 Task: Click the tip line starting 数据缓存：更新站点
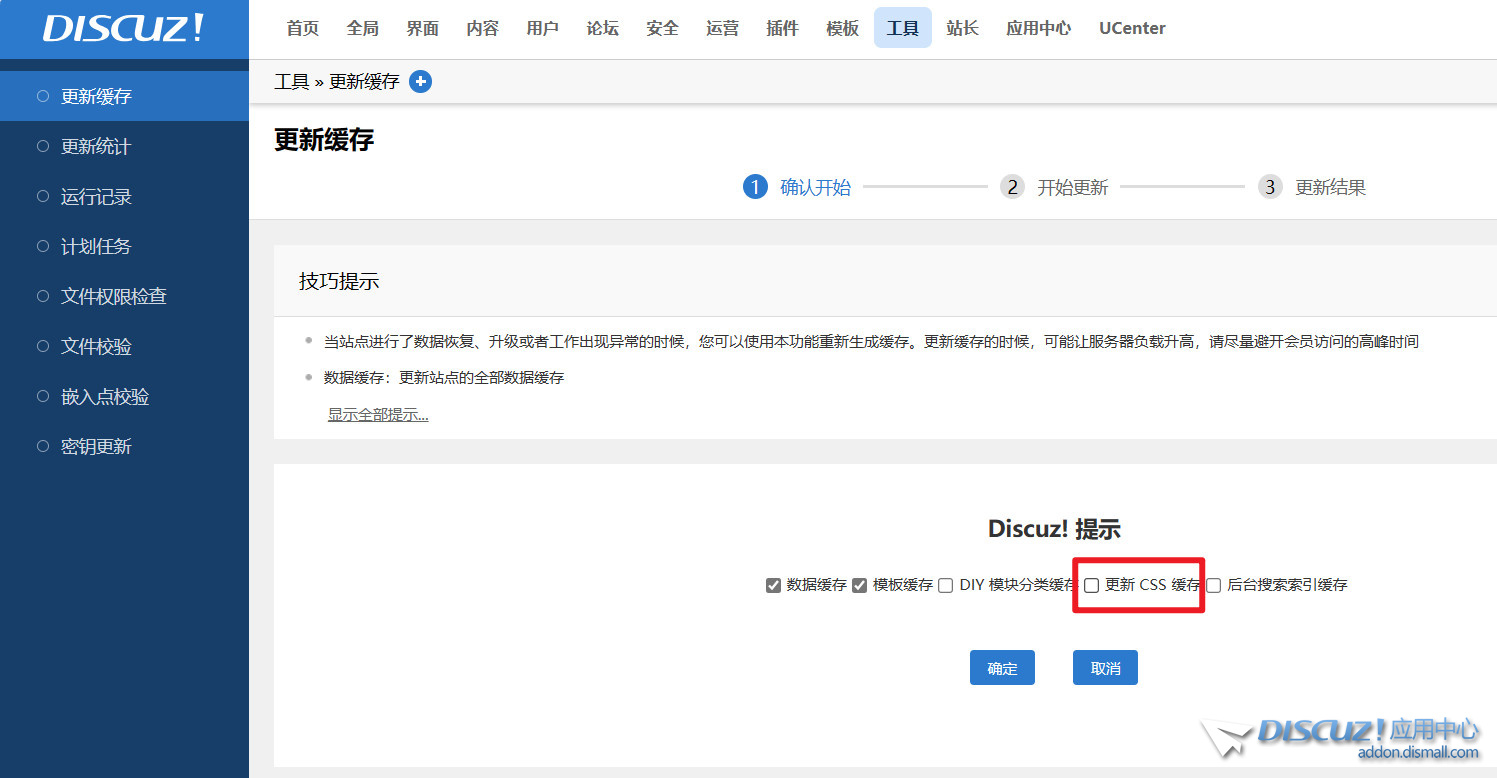[x=444, y=378]
